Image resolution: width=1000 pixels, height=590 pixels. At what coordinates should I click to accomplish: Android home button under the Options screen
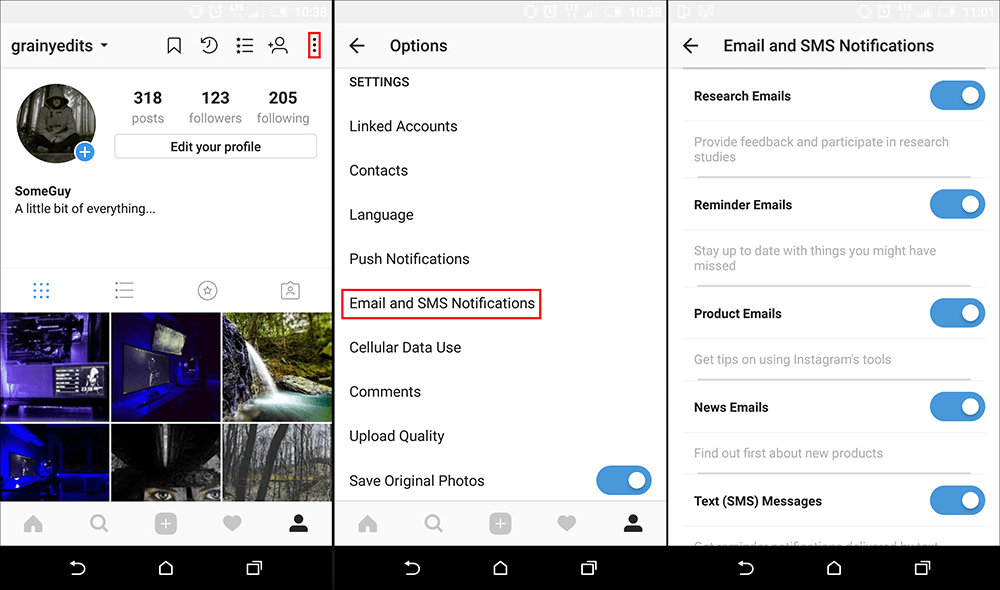pyautogui.click(x=501, y=568)
